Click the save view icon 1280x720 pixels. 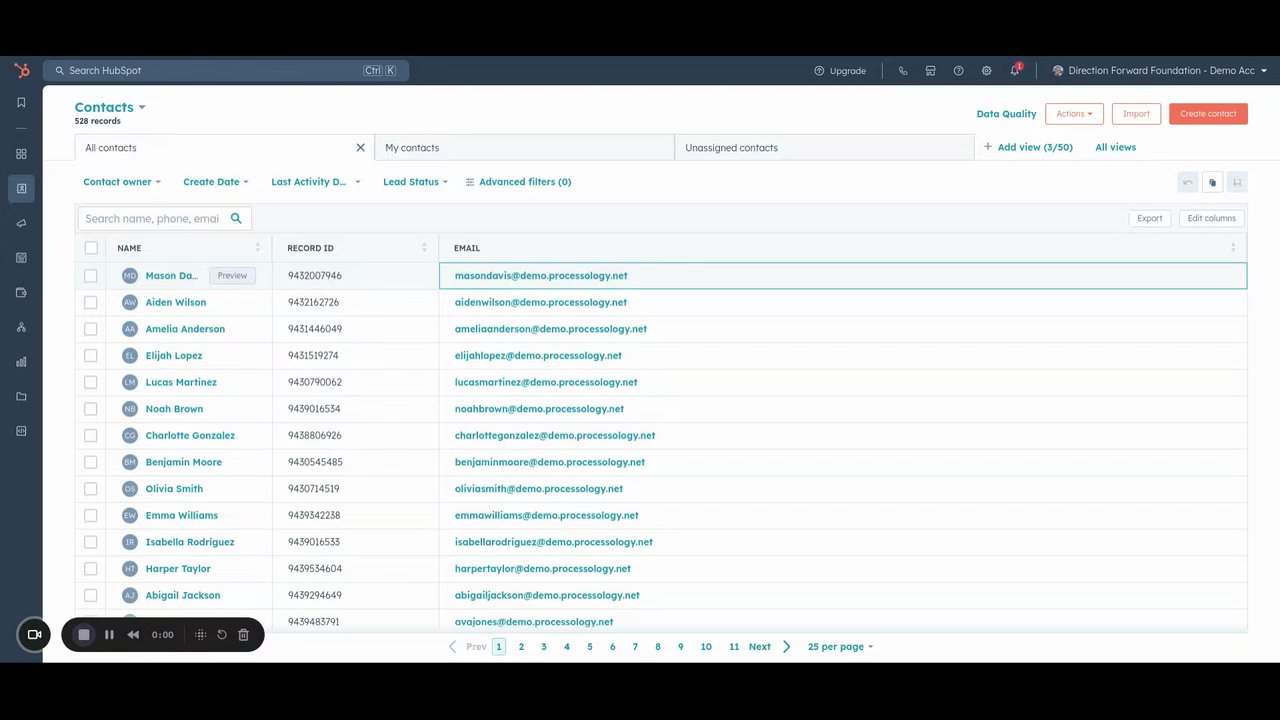point(1237,182)
